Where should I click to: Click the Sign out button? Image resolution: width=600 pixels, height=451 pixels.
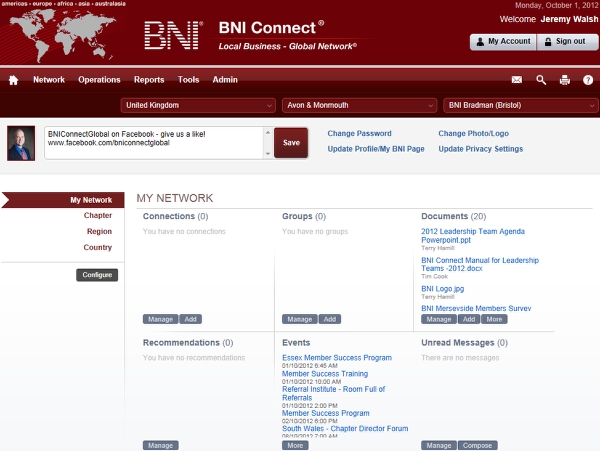[x=567, y=42]
